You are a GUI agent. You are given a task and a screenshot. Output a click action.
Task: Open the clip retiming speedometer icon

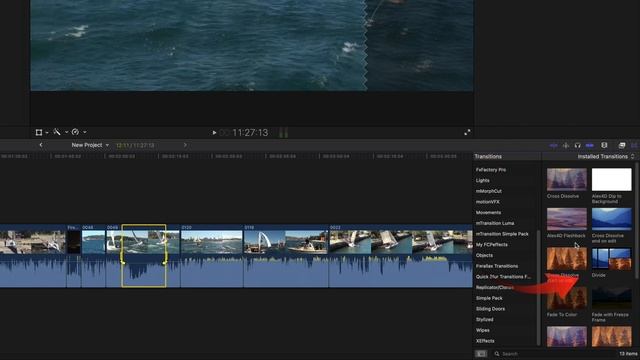[x=75, y=132]
